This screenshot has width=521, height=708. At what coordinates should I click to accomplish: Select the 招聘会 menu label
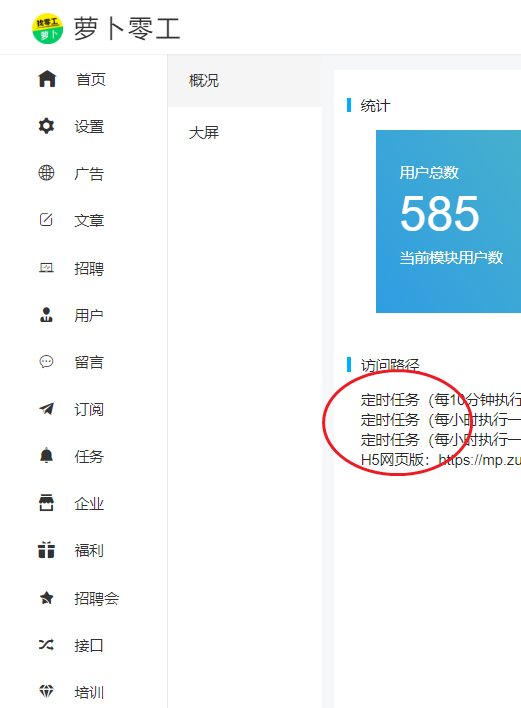[97, 598]
